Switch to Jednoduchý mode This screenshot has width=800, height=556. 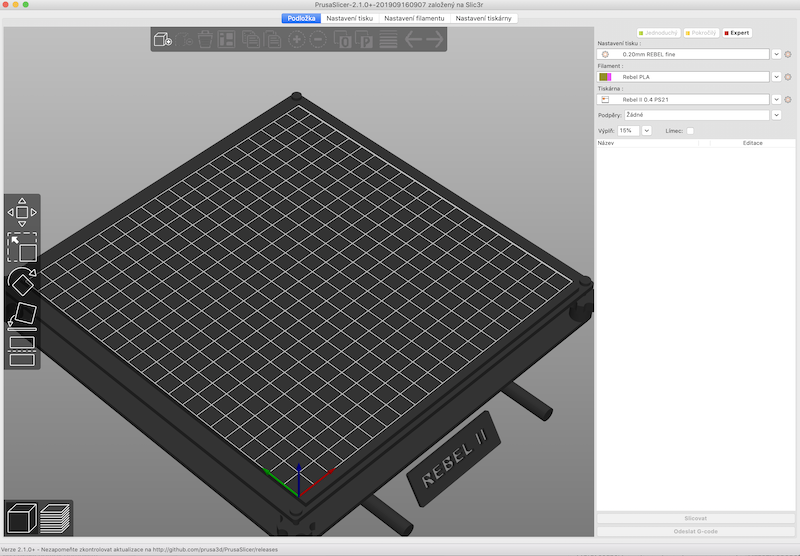coord(658,33)
